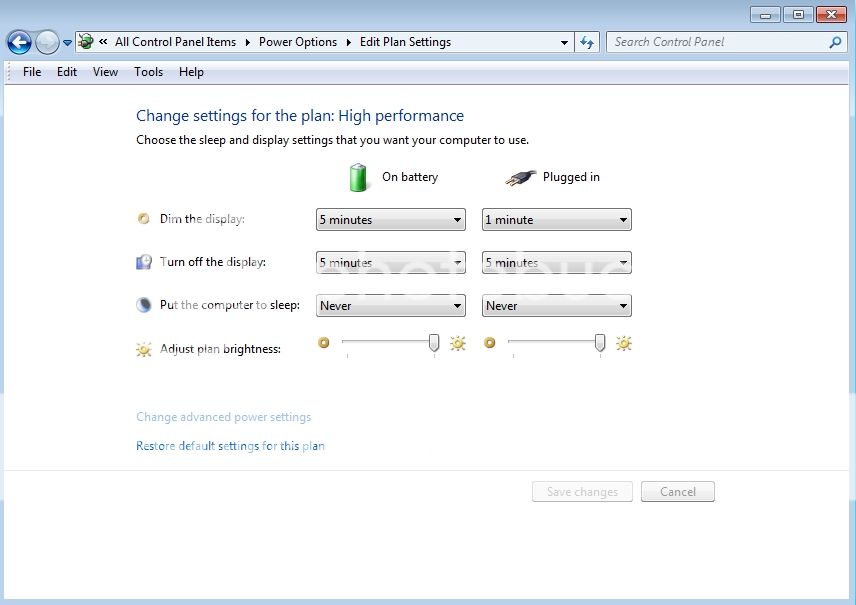Screen dimensions: 856x605
Task: Open the Tools menu
Action: click(x=148, y=71)
